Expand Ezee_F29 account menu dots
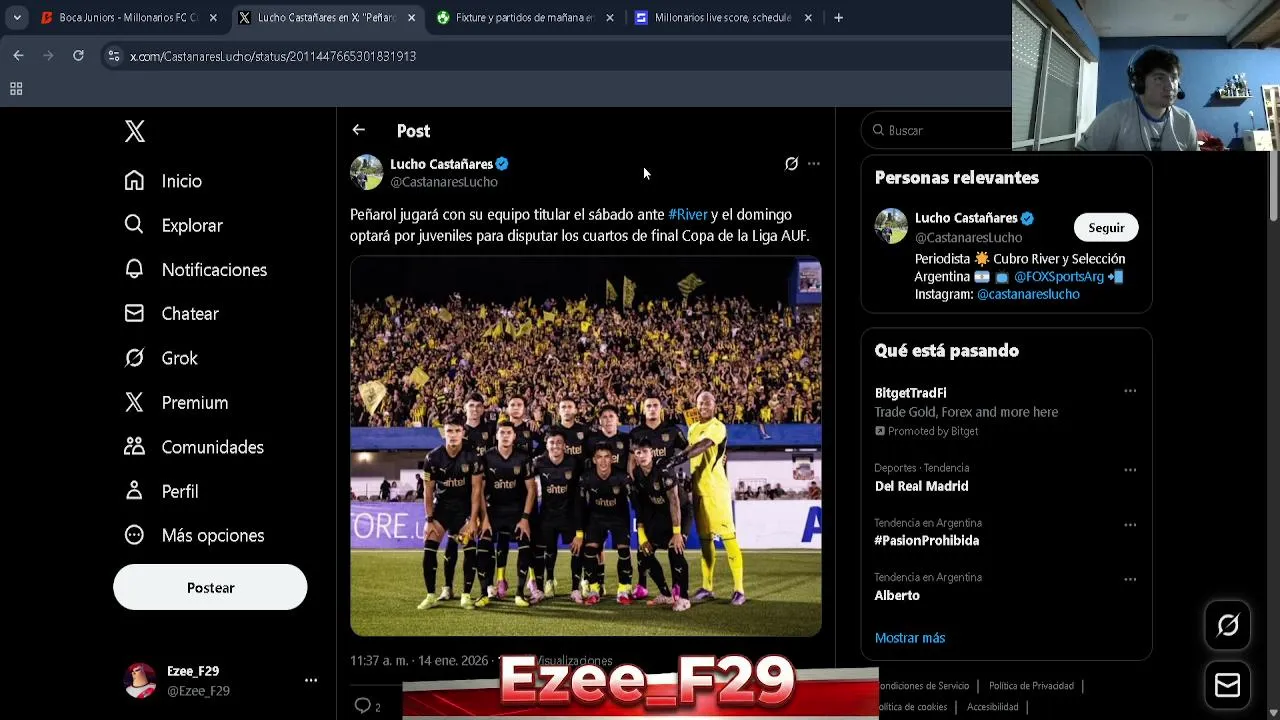 click(311, 680)
